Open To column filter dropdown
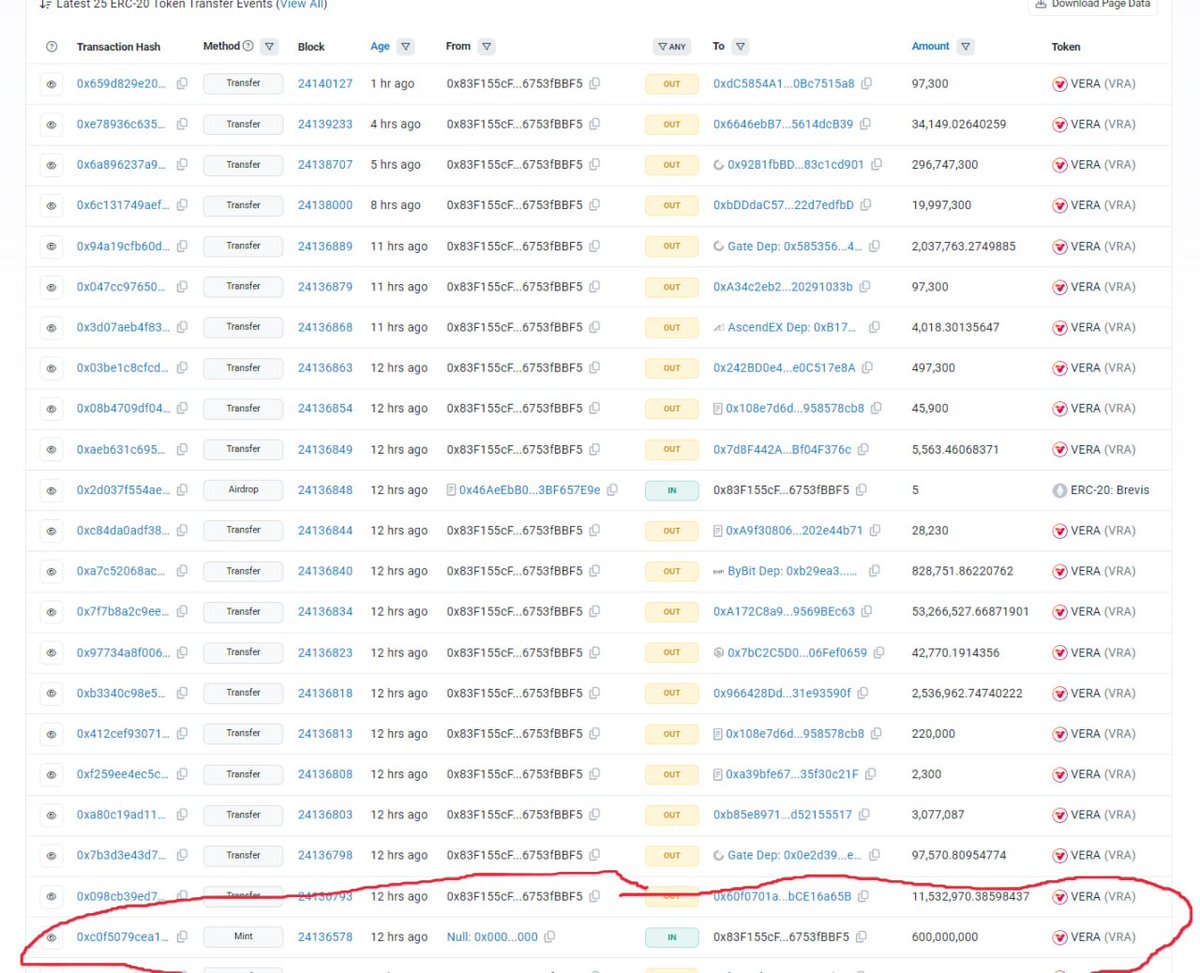1200x973 pixels. point(741,46)
